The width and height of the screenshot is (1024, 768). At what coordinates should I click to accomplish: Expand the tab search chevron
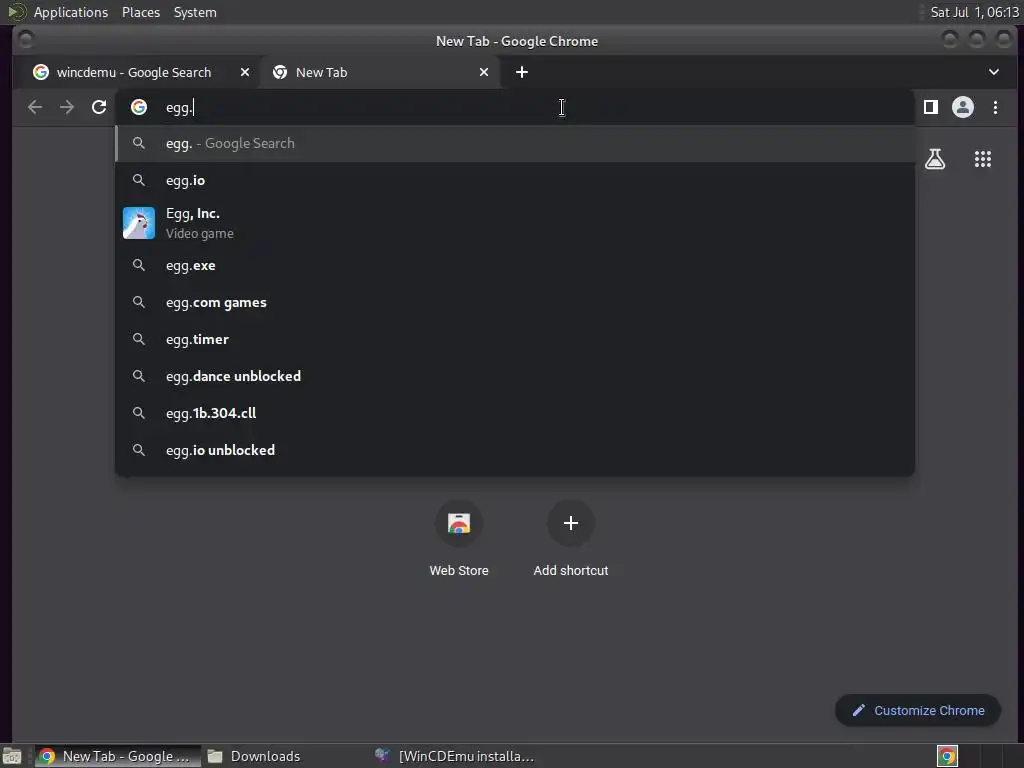click(993, 72)
